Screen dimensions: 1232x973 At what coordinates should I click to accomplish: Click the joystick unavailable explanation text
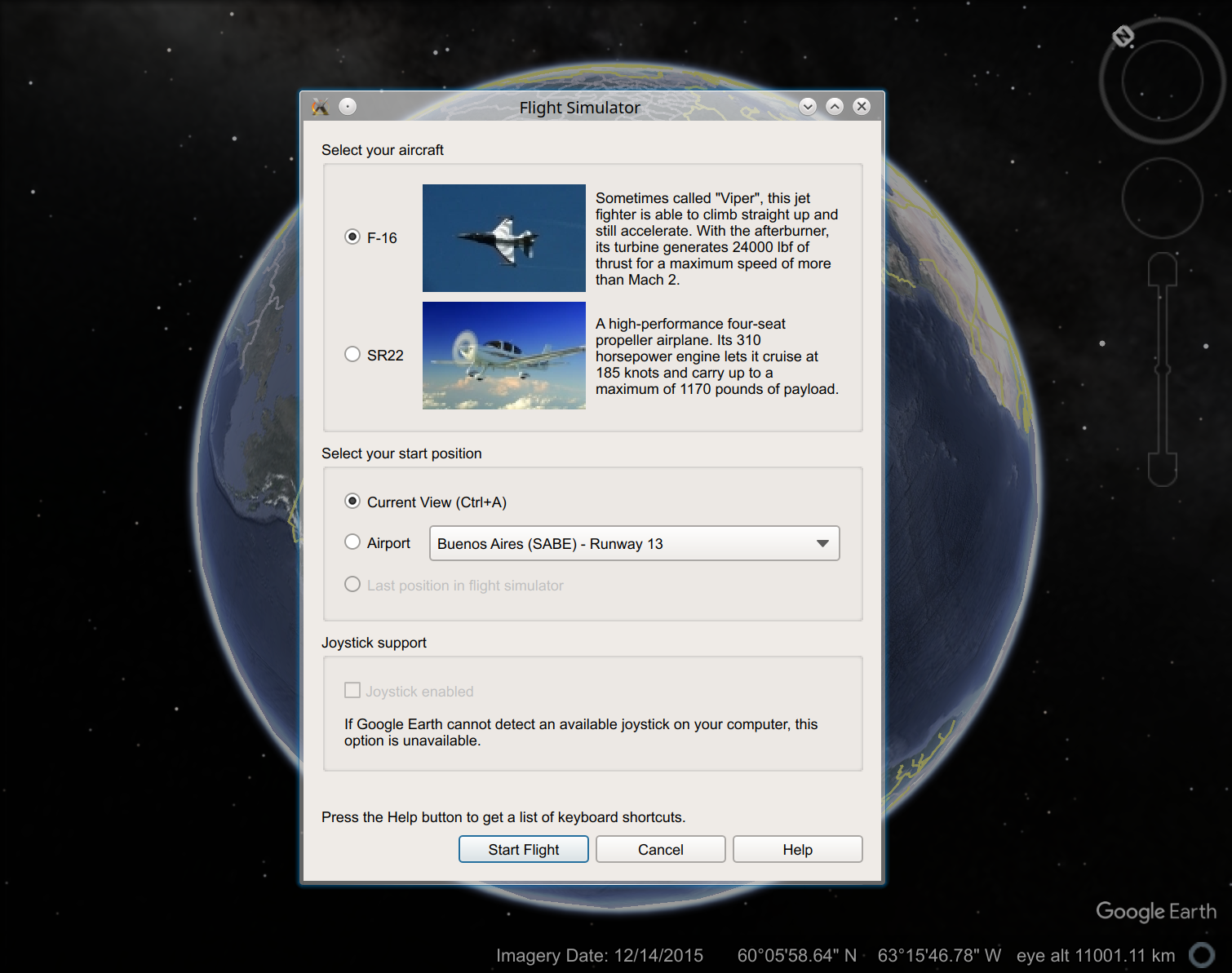pyautogui.click(x=581, y=732)
